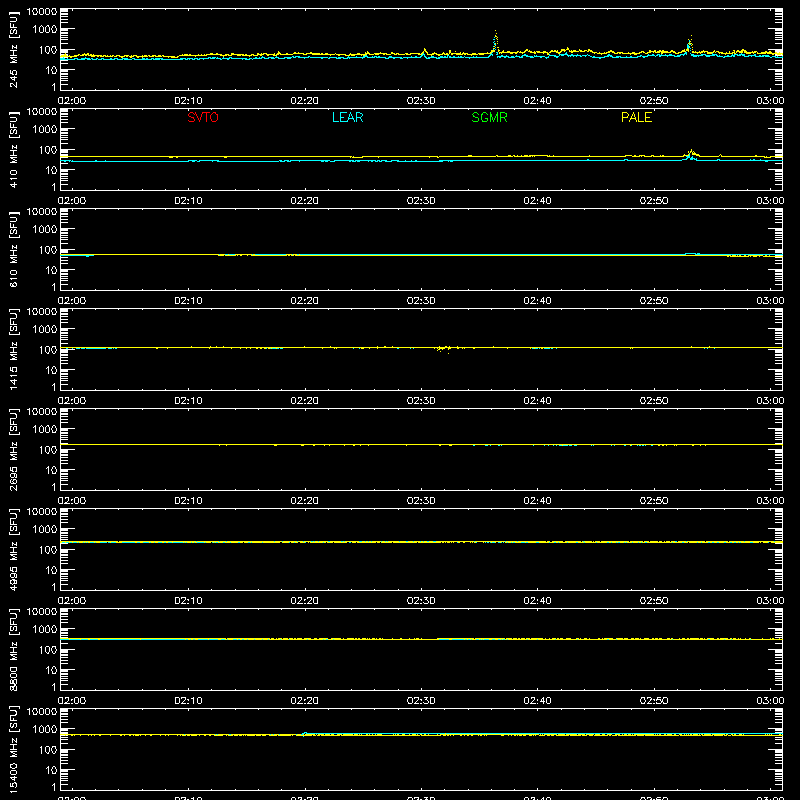Click the 02:20 time label under the 4995 MHz plot

click(305, 601)
